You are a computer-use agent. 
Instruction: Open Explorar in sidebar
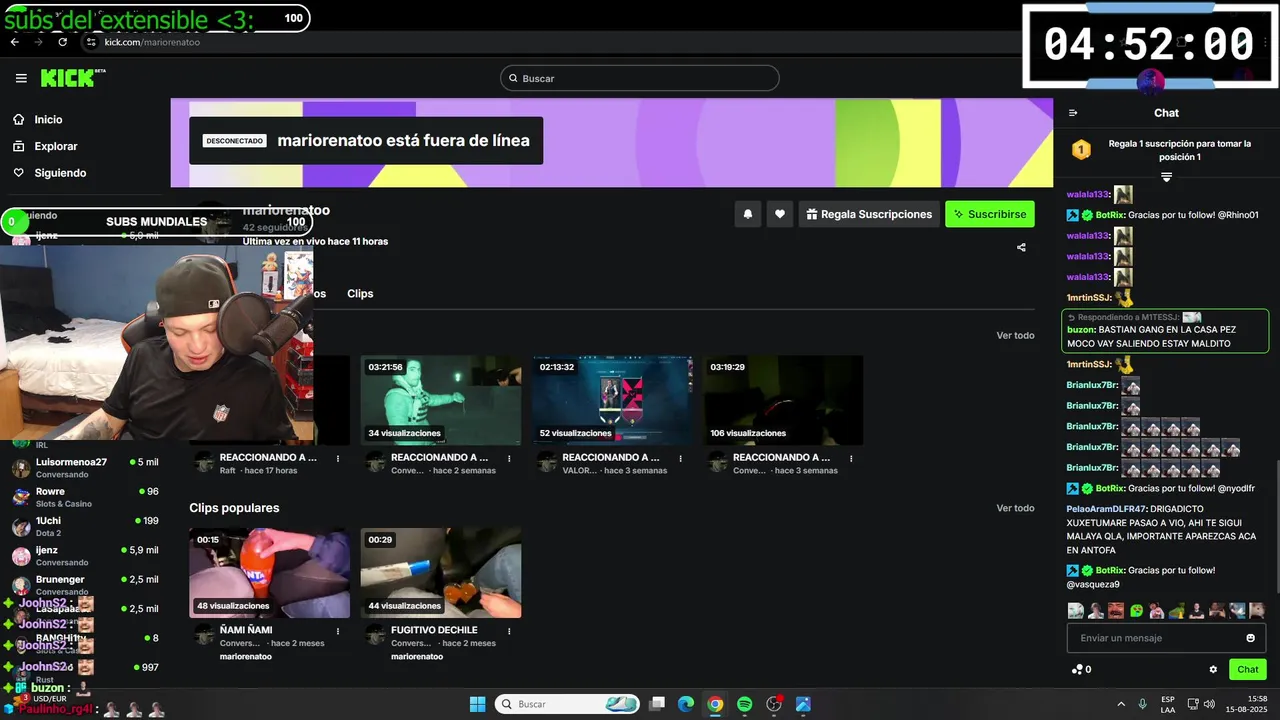click(55, 146)
